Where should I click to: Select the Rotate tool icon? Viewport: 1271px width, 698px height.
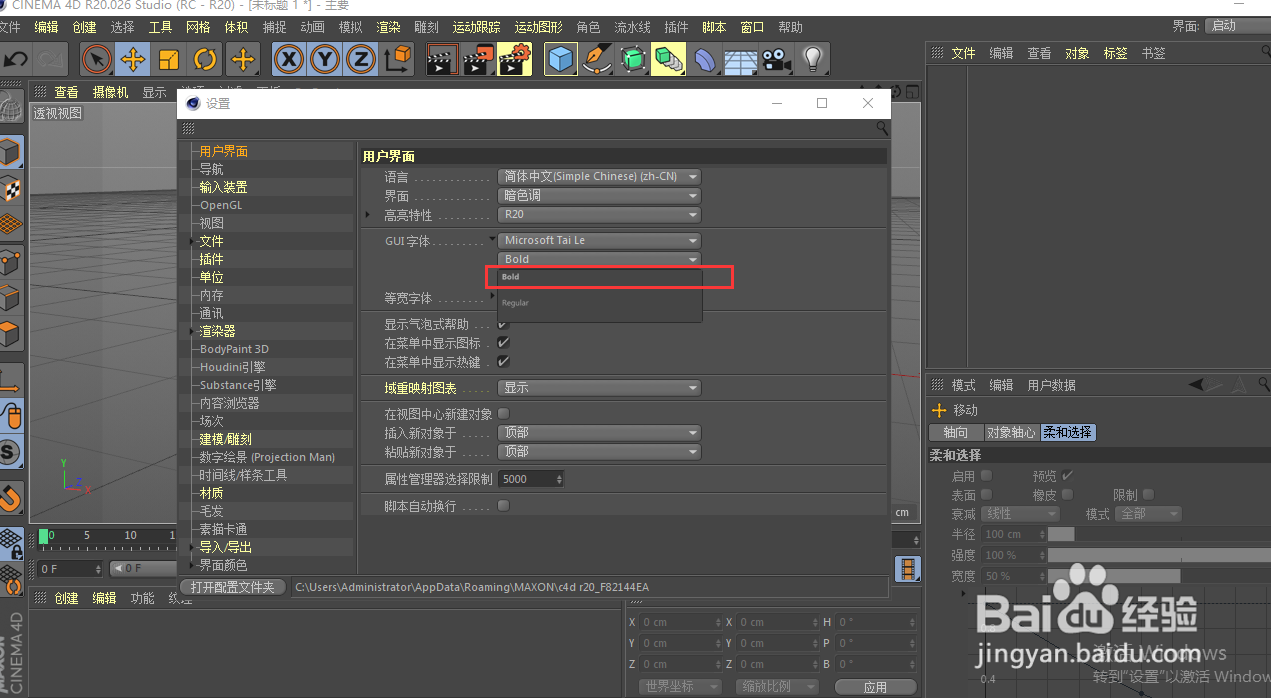pos(205,60)
